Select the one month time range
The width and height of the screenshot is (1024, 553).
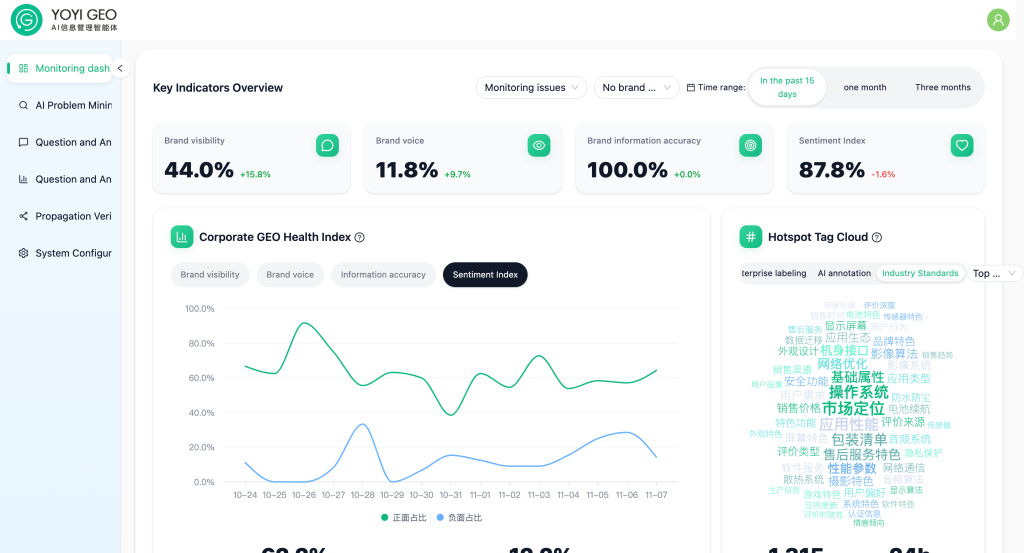pos(865,88)
